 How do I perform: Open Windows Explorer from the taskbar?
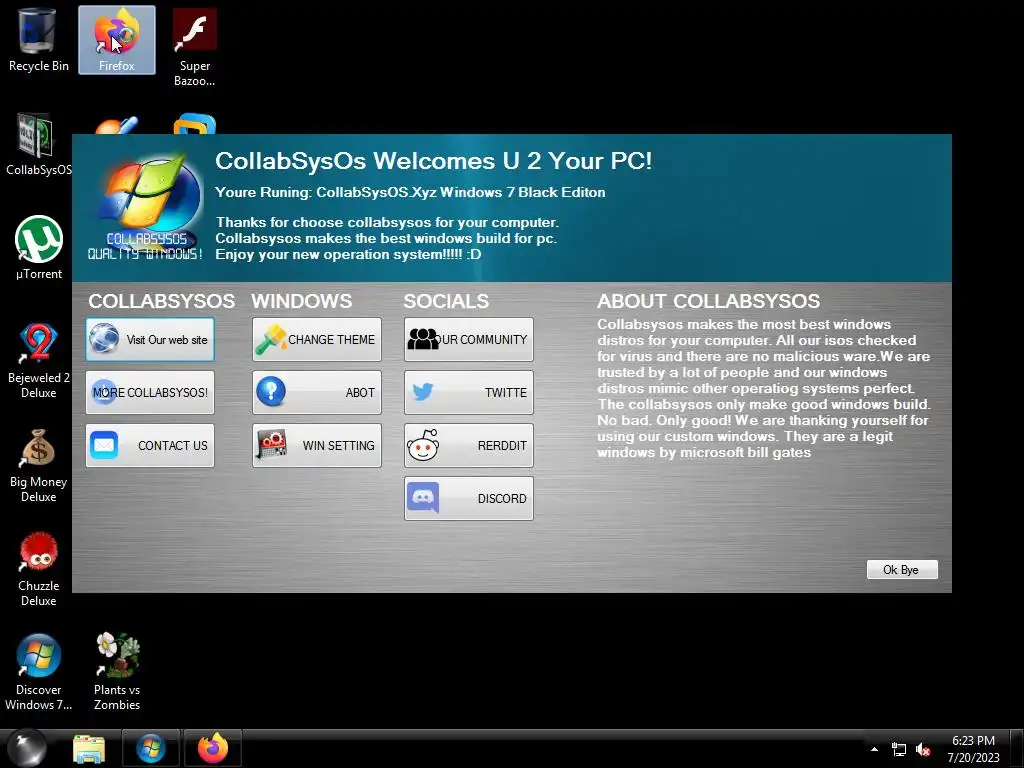[x=89, y=749]
